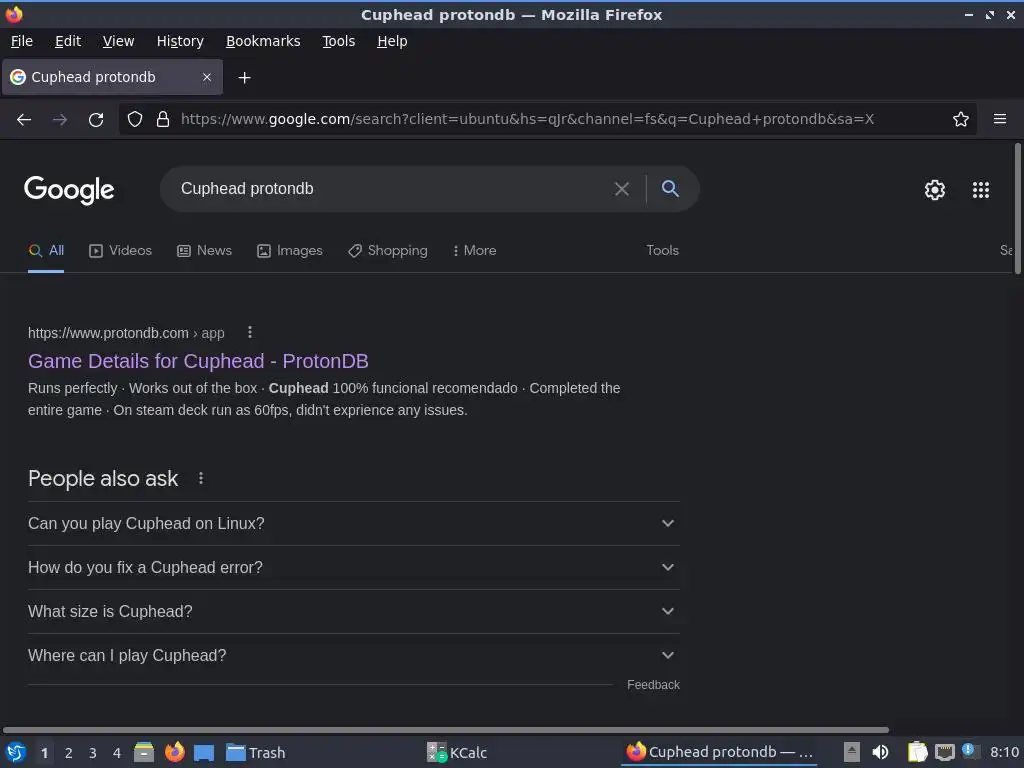
Task: Expand "Where can I play Cuphead?" question
Action: [353, 655]
